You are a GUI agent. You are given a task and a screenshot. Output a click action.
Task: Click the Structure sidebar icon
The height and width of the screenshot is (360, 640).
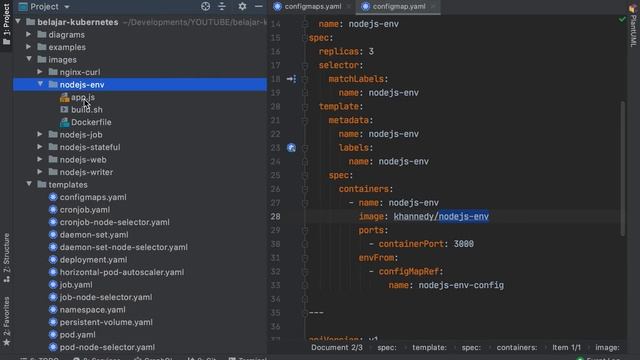7,279
